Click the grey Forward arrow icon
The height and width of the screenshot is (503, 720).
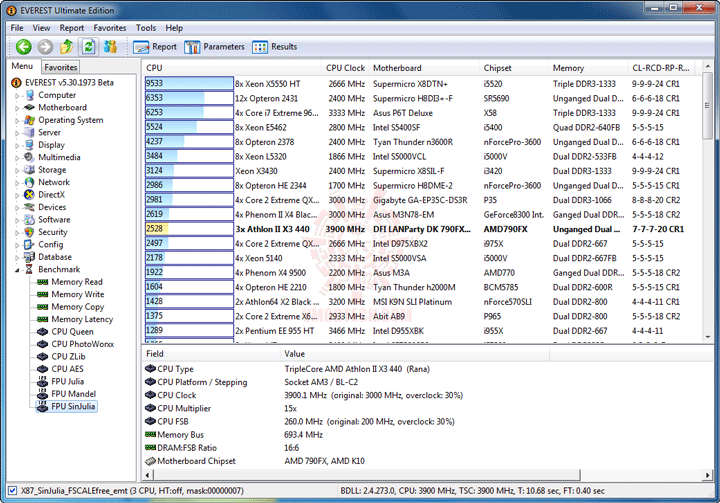point(45,46)
